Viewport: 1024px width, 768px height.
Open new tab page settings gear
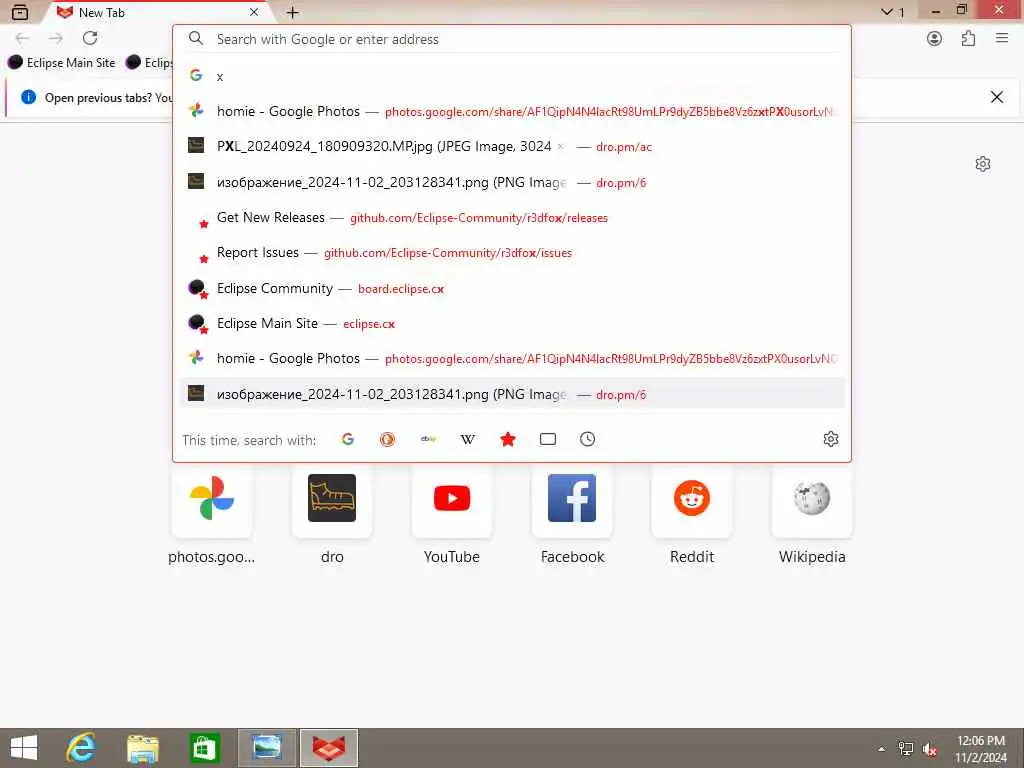(983, 164)
